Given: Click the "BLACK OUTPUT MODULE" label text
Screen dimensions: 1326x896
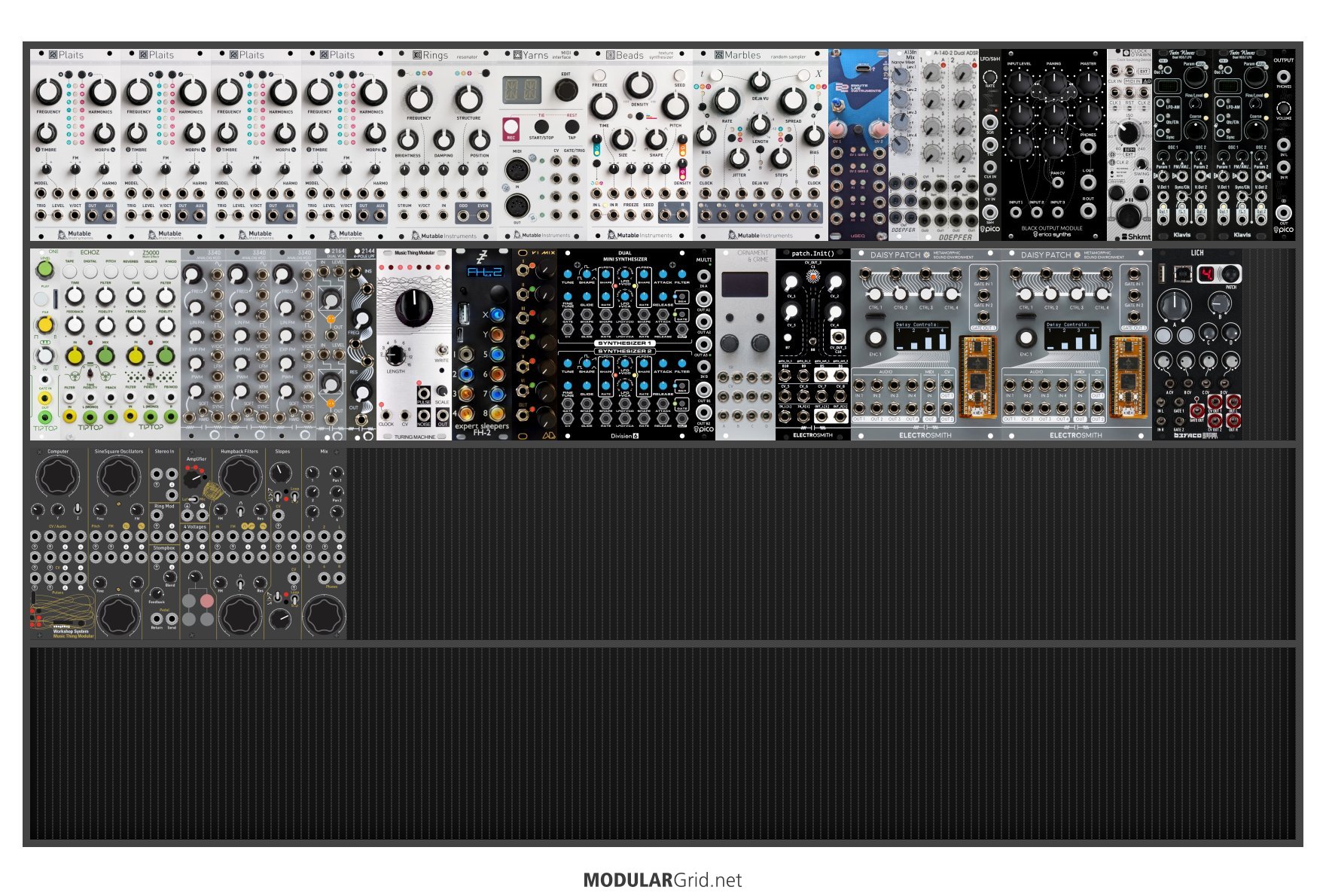Looking at the screenshot, I should coord(1052,228).
